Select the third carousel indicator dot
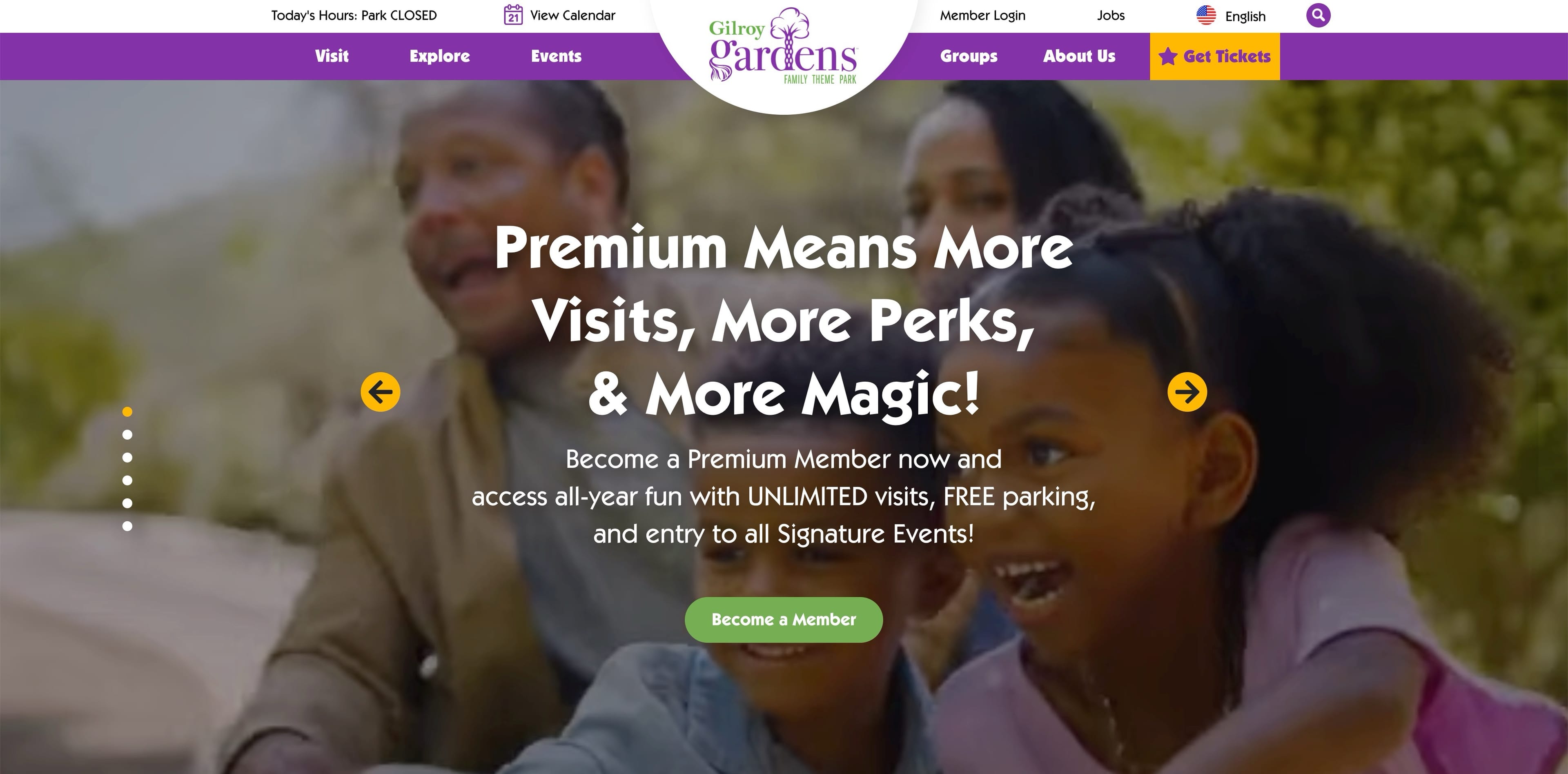1568x774 pixels. tap(127, 458)
